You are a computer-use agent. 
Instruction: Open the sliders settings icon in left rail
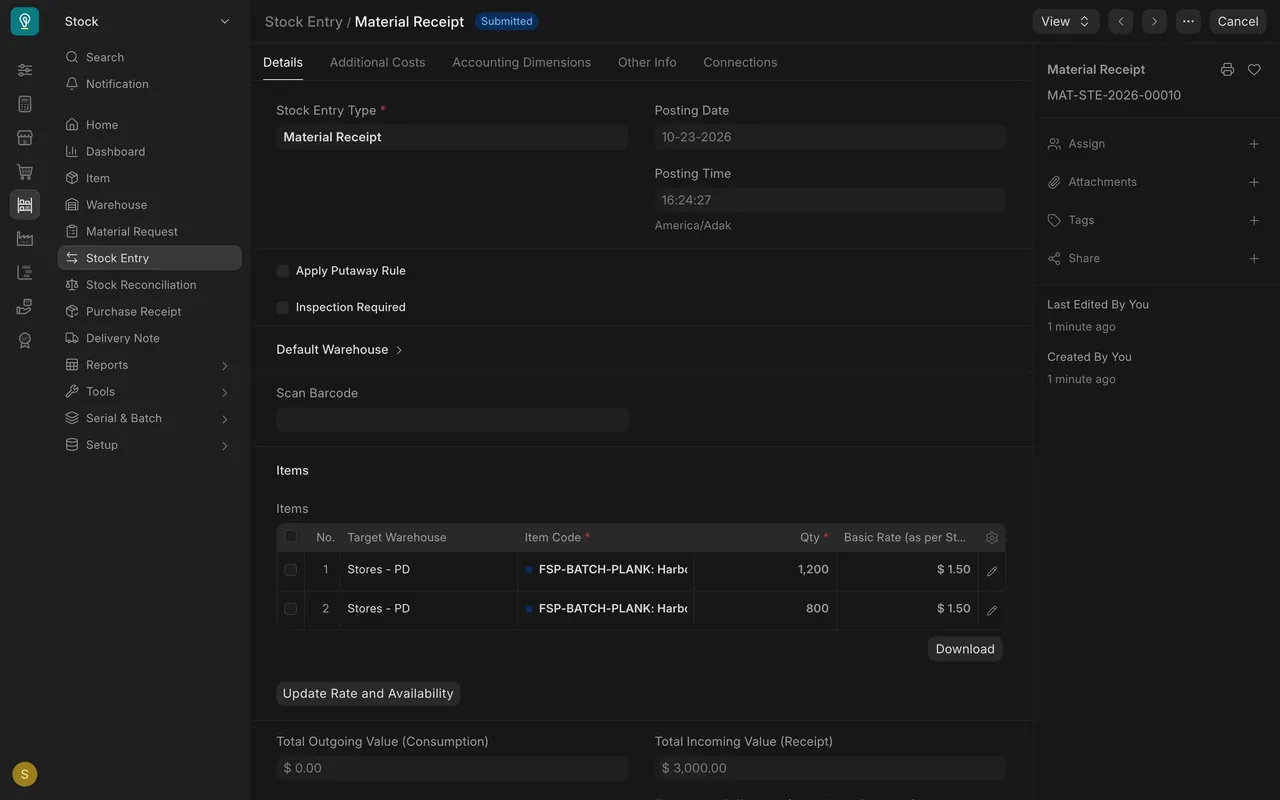click(x=25, y=70)
